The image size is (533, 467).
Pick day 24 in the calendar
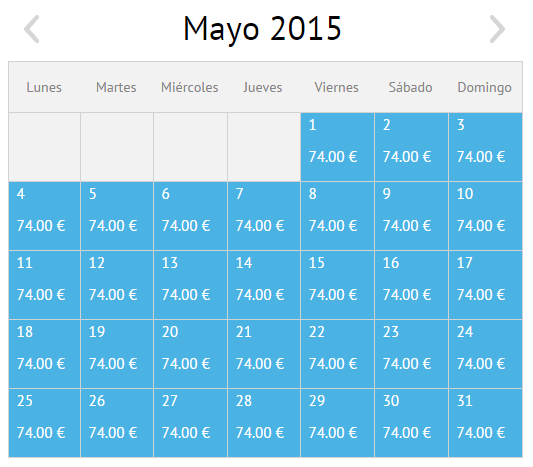click(486, 354)
